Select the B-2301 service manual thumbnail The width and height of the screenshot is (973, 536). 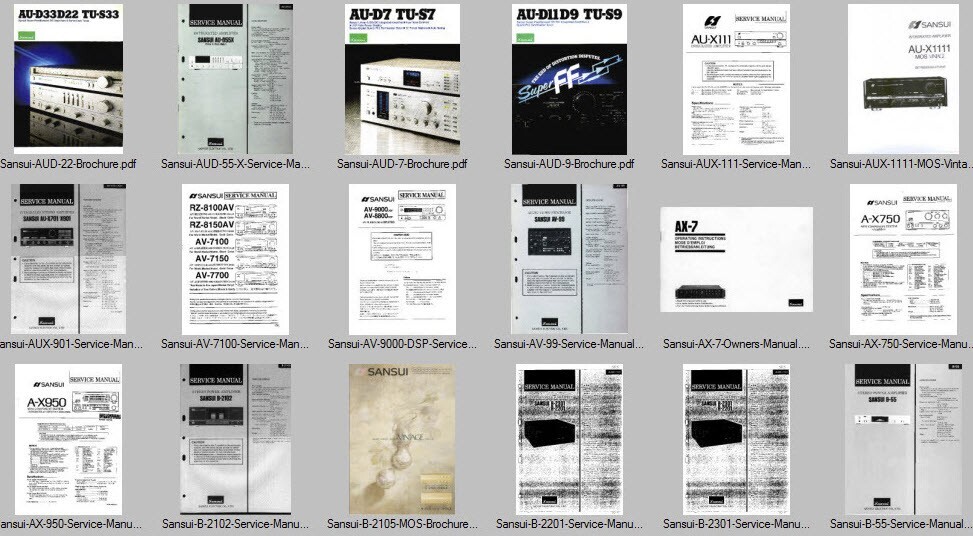(x=736, y=439)
